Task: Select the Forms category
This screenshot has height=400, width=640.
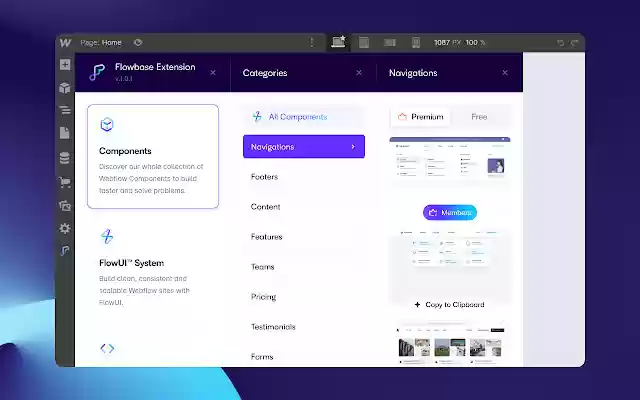Action: pyautogui.click(x=262, y=357)
